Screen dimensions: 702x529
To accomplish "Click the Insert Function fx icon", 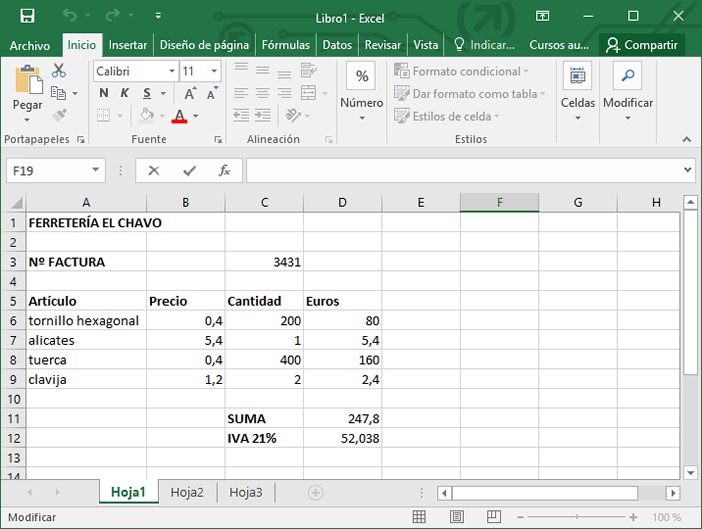I will pyautogui.click(x=224, y=171).
